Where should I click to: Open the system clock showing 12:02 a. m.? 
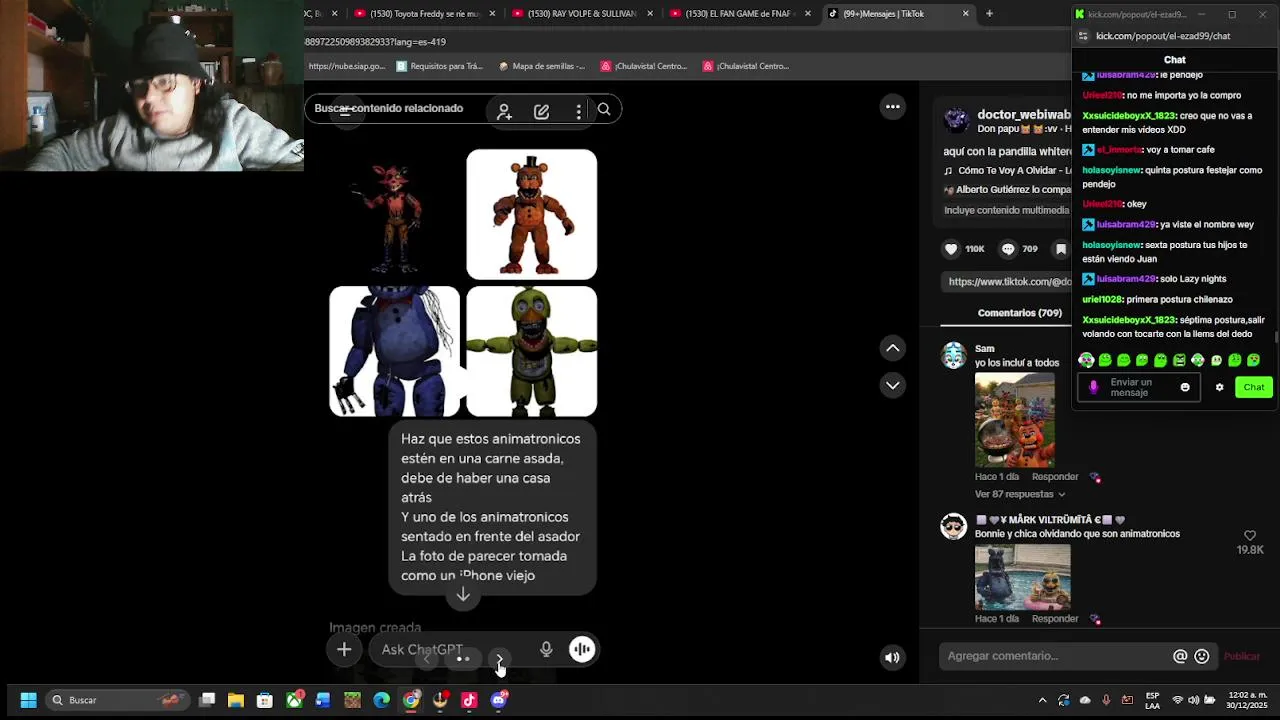[x=1245, y=700]
